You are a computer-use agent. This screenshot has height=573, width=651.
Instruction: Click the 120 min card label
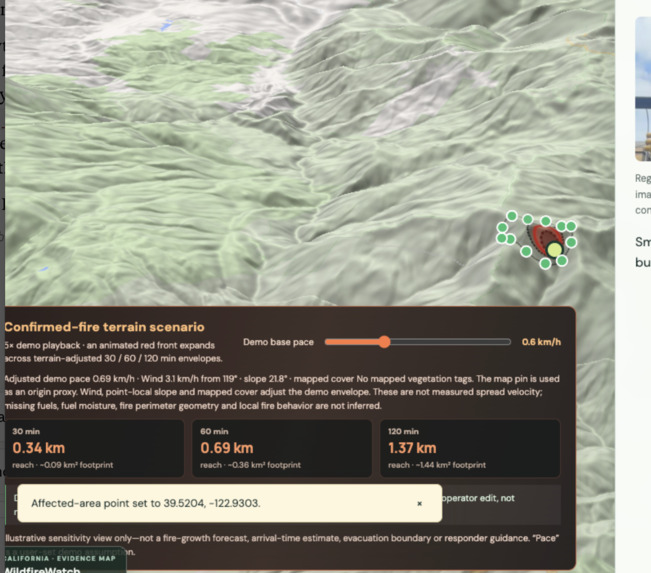(403, 431)
